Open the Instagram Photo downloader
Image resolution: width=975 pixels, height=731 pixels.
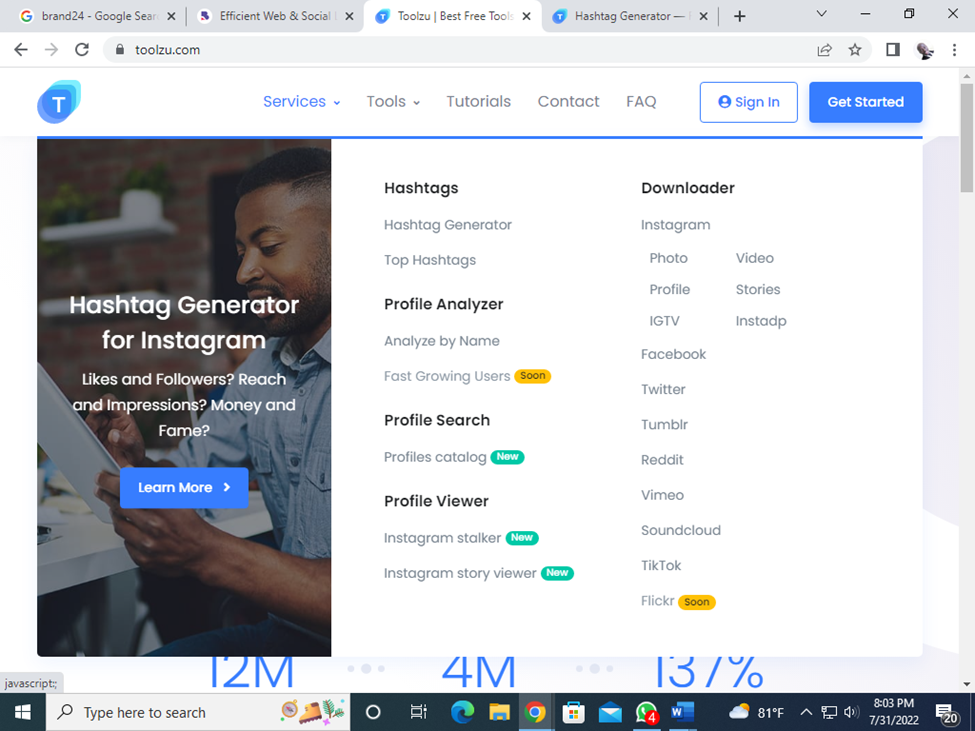tap(668, 258)
